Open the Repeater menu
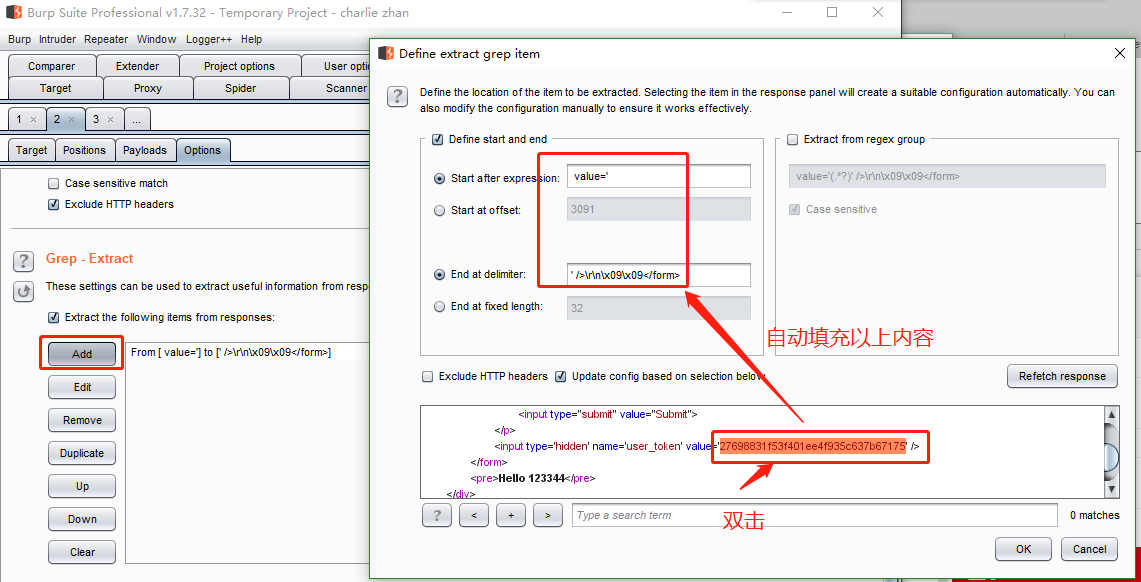Image resolution: width=1141 pixels, height=582 pixels. click(x=106, y=39)
